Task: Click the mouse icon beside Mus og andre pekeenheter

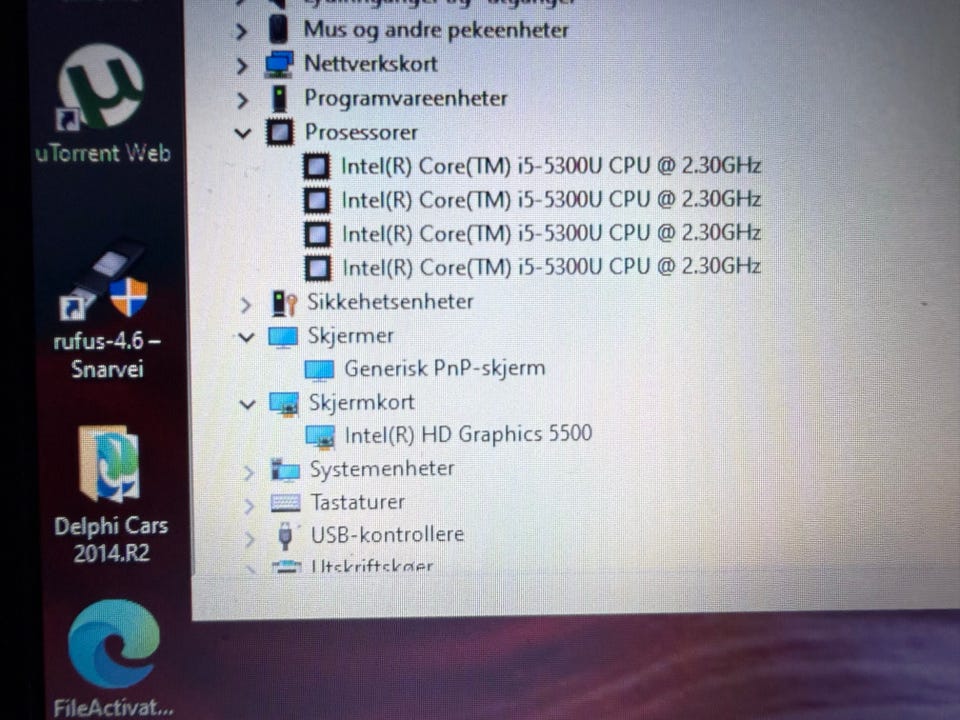Action: [x=279, y=29]
